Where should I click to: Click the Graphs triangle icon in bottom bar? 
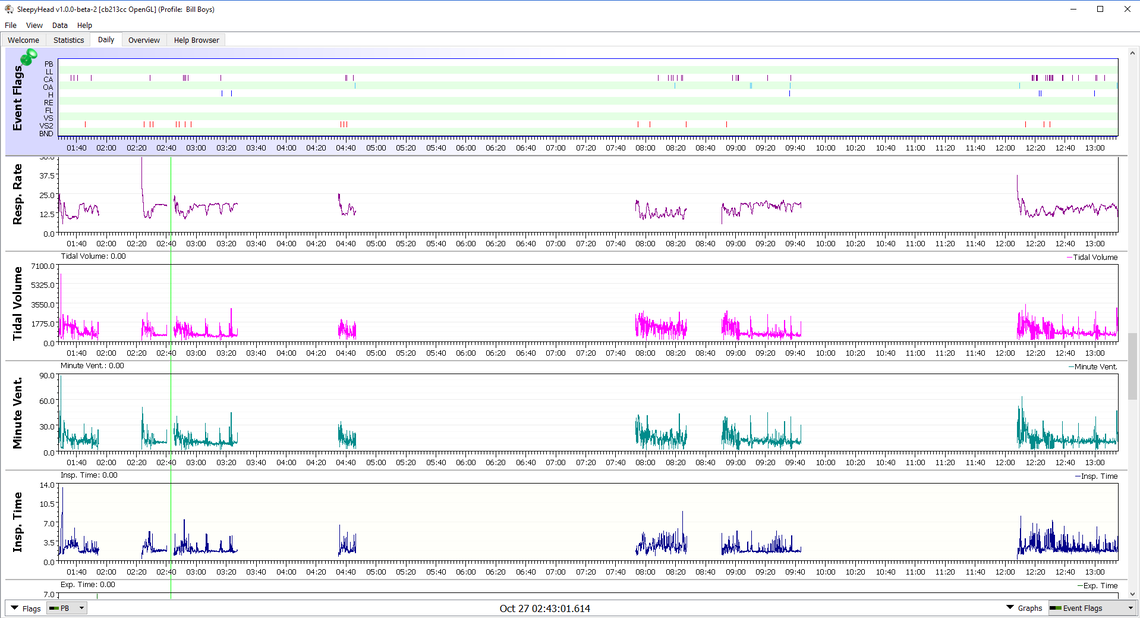(x=1011, y=608)
